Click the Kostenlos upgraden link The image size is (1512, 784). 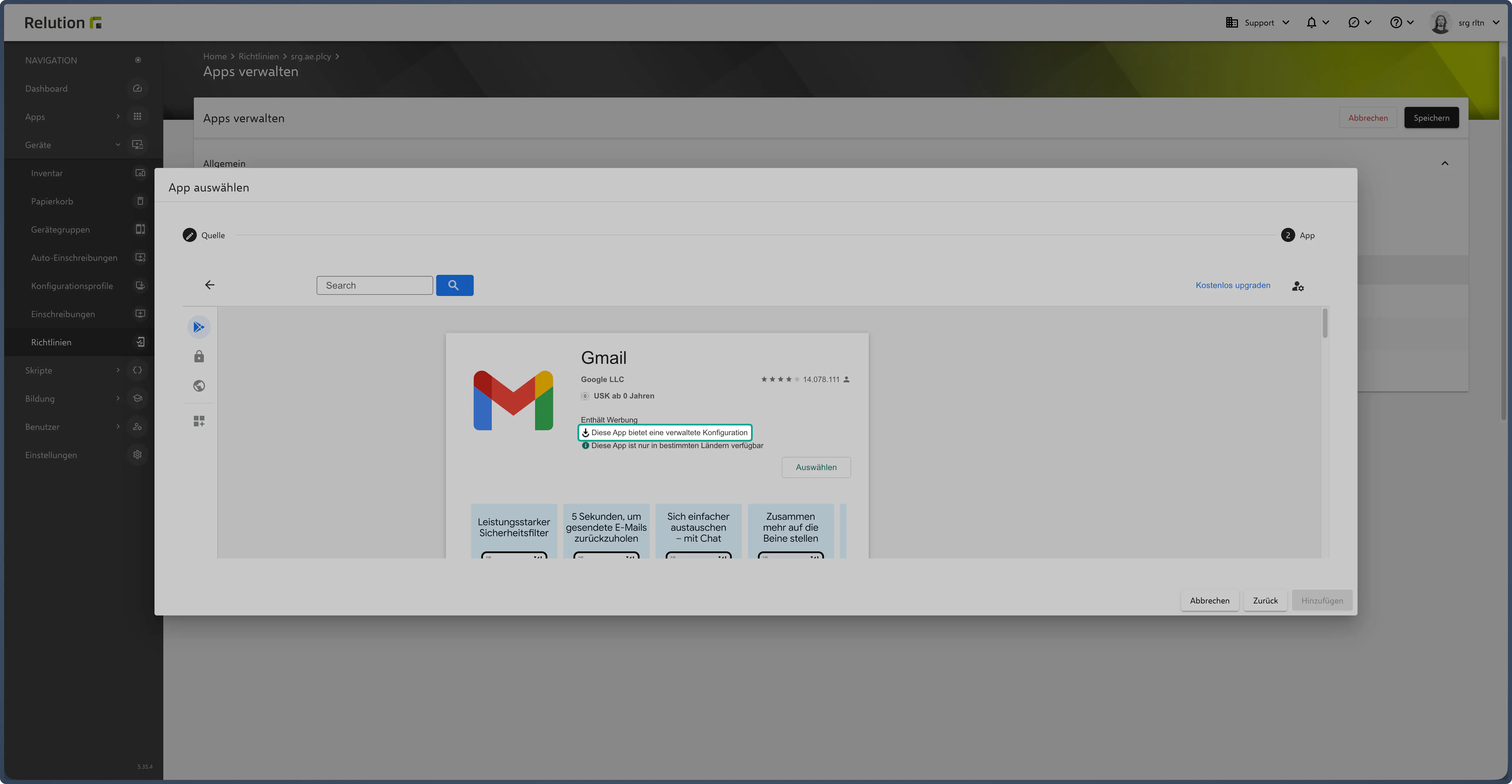point(1233,285)
